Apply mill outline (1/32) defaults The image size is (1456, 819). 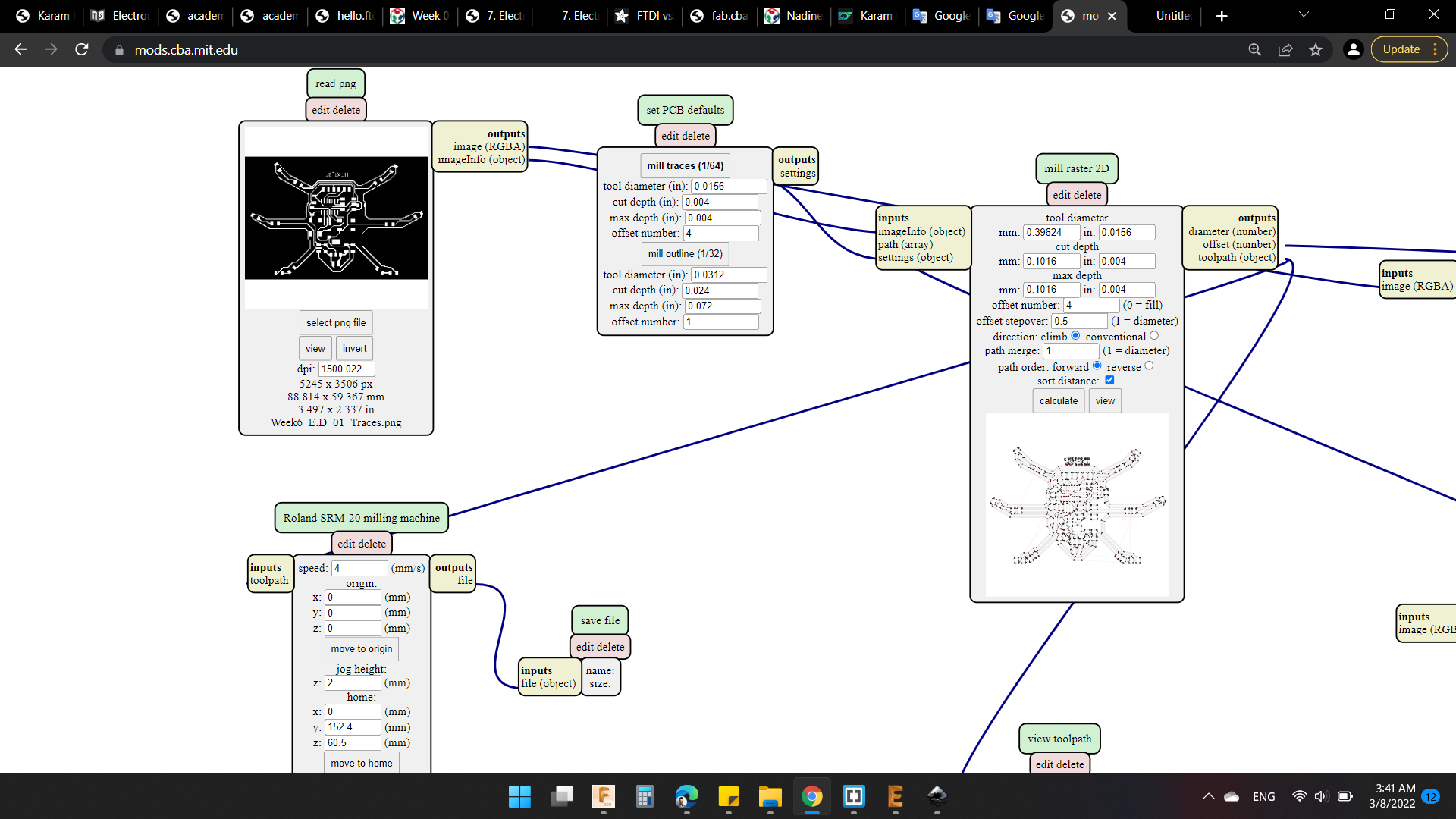coord(685,253)
